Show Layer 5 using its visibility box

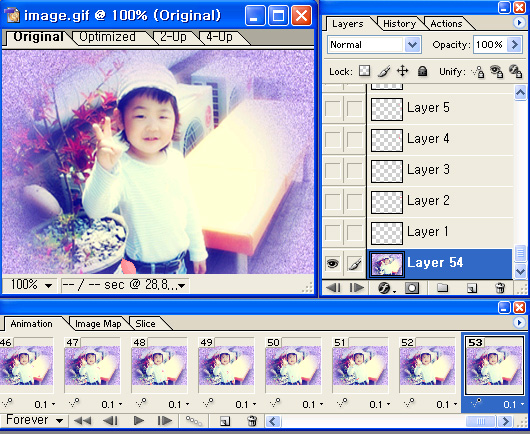[x=333, y=109]
